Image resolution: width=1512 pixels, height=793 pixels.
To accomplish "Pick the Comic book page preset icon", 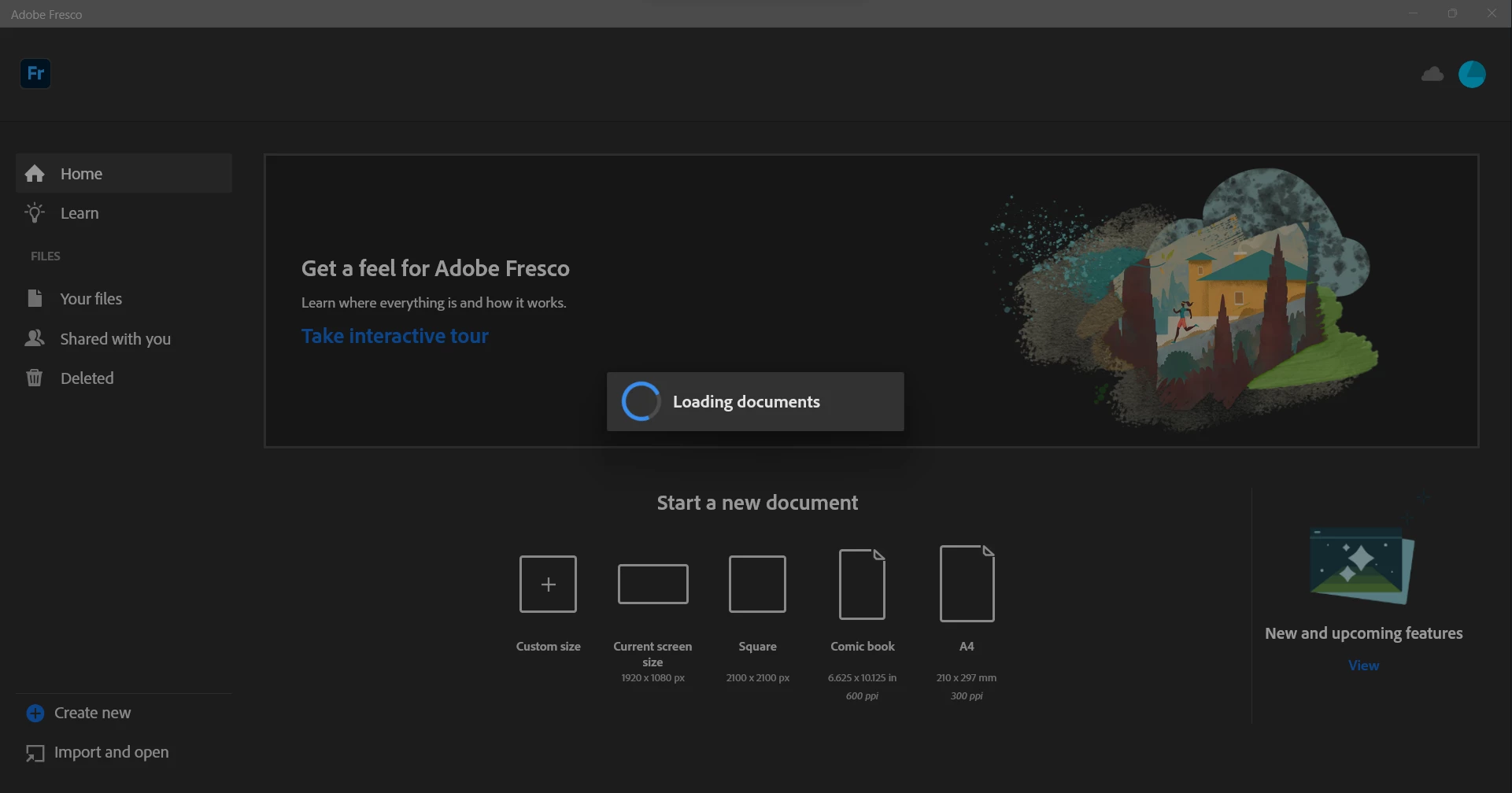I will tap(863, 584).
